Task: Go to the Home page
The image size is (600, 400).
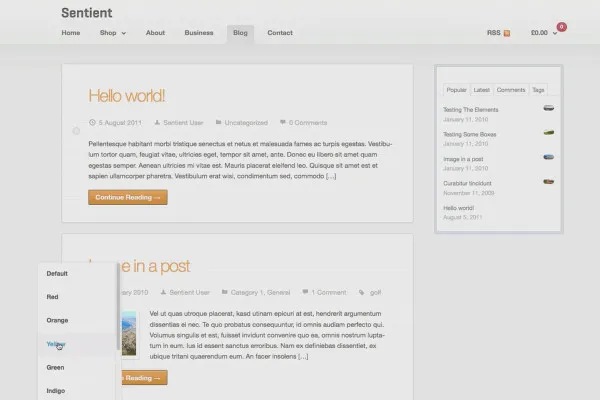Action: coord(71,33)
